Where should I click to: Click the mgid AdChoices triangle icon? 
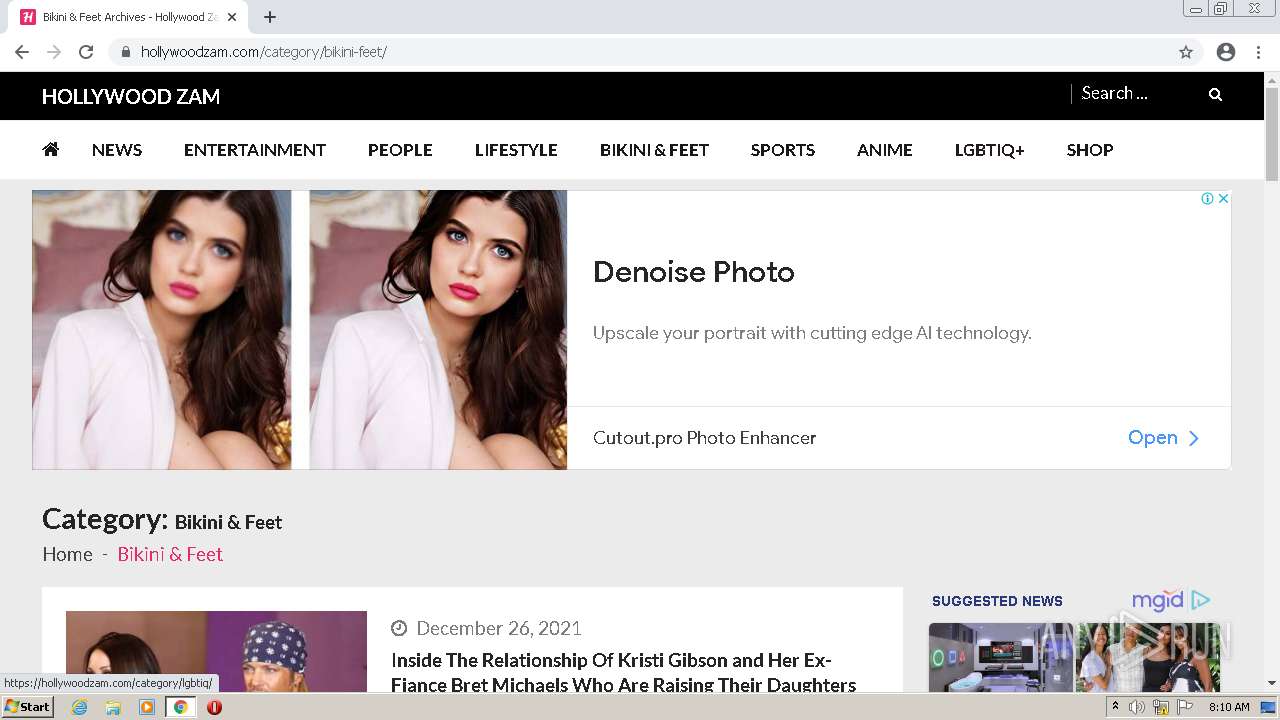[1201, 600]
